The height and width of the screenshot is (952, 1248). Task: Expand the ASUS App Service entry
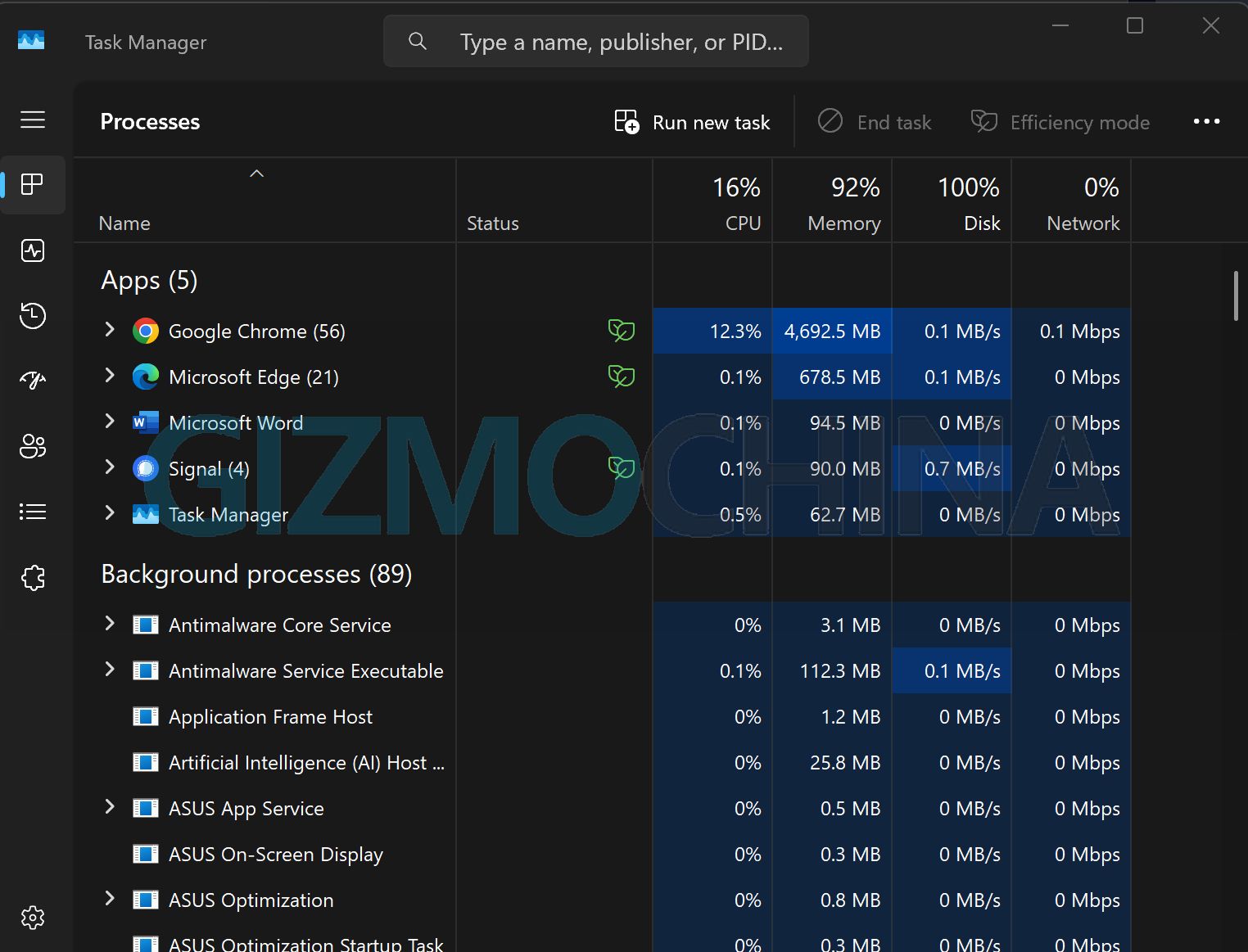pyautogui.click(x=110, y=807)
